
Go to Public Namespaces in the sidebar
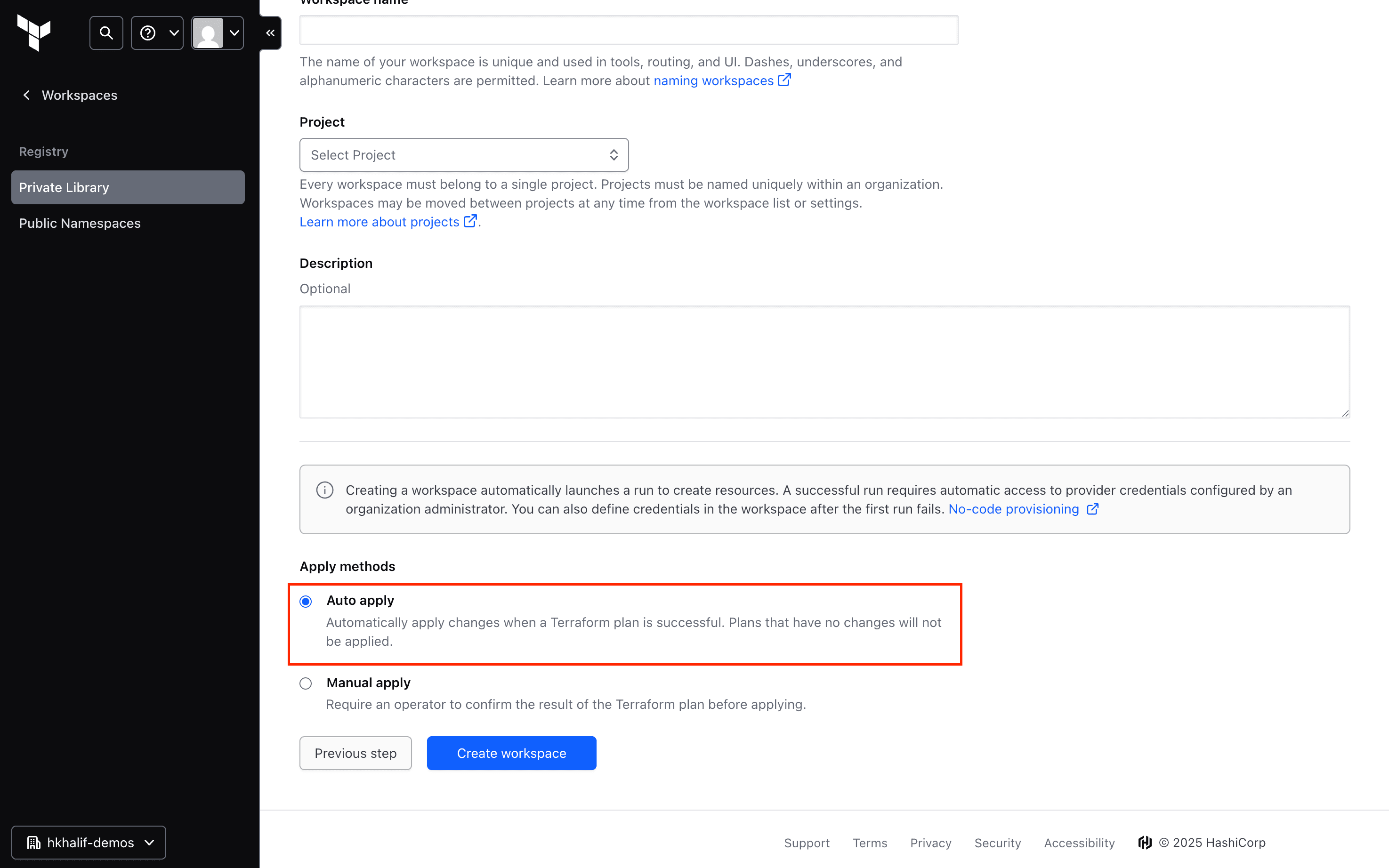tap(80, 223)
